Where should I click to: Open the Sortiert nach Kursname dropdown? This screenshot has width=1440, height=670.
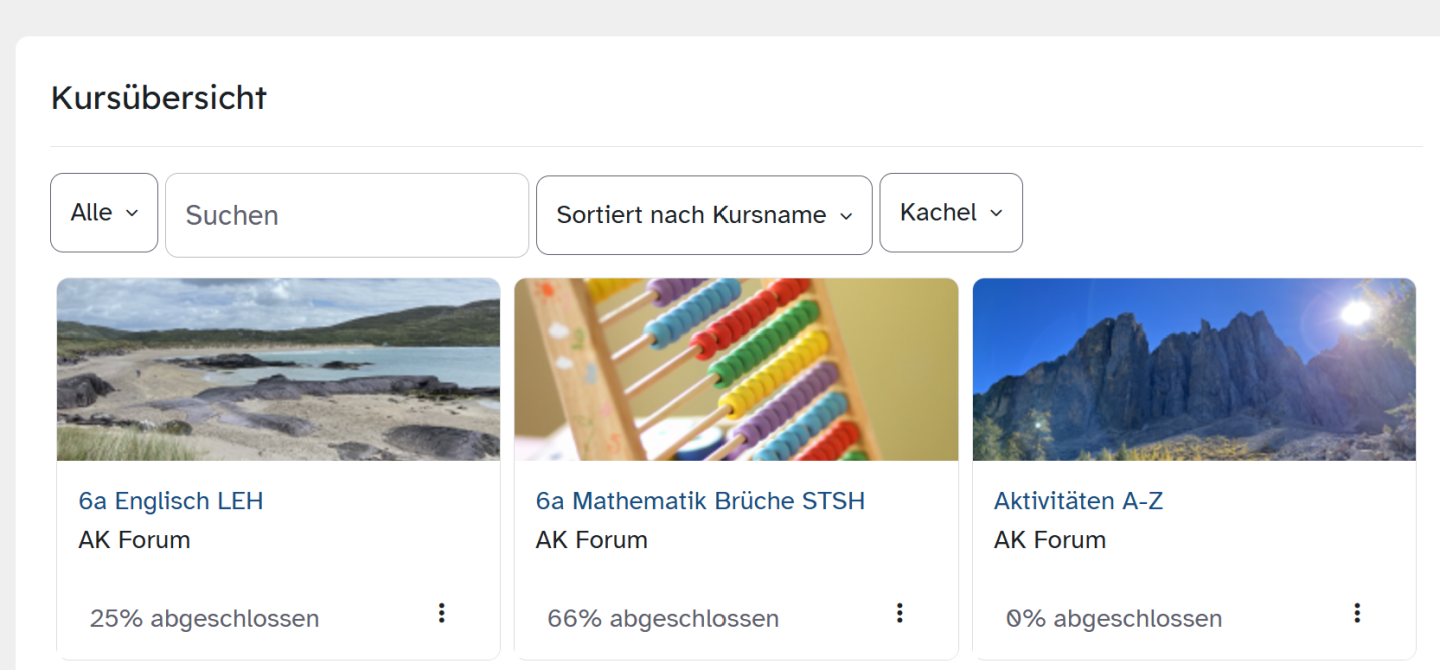point(703,215)
